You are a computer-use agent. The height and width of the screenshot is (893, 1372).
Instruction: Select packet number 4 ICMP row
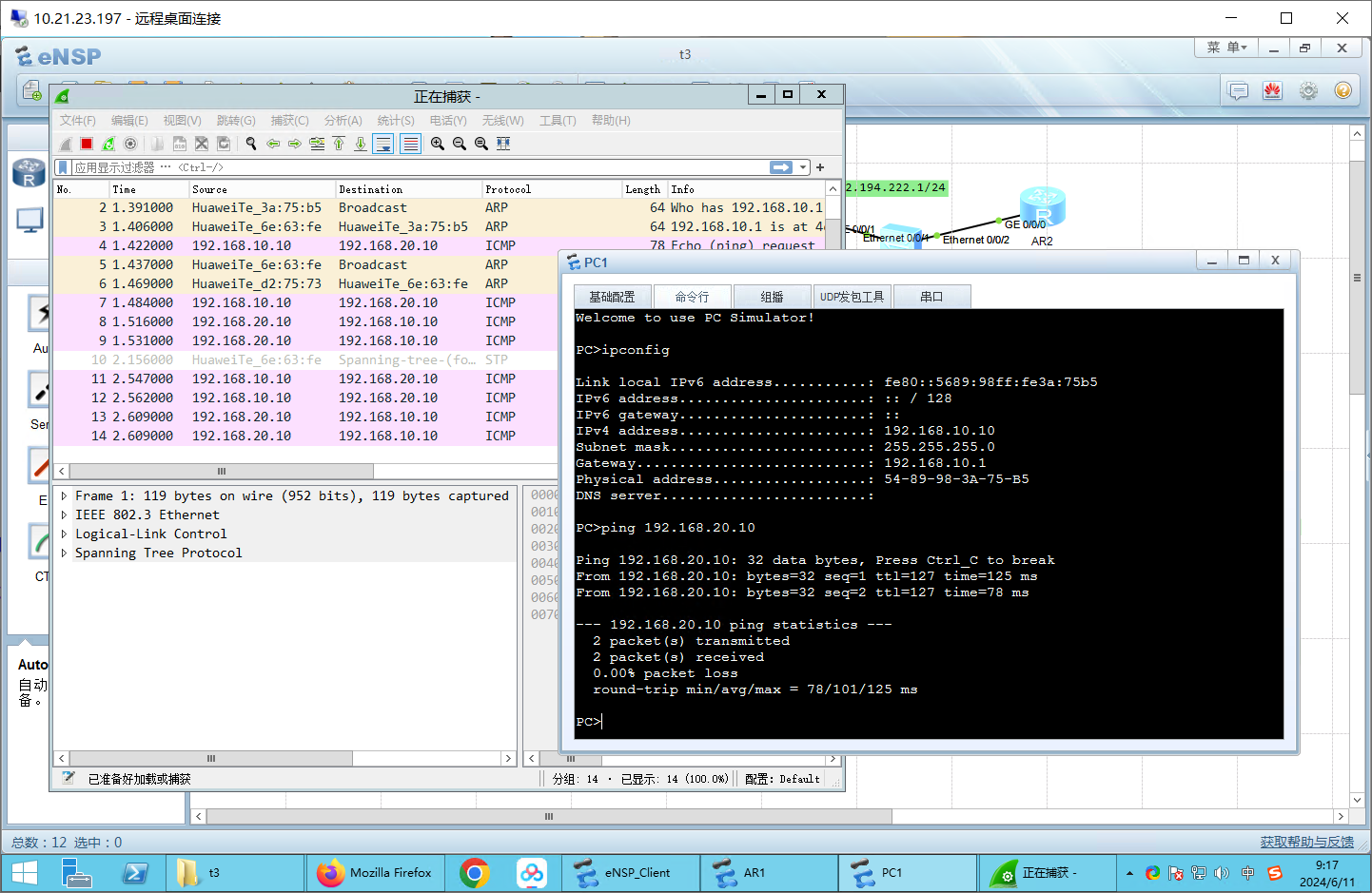tap(305, 245)
